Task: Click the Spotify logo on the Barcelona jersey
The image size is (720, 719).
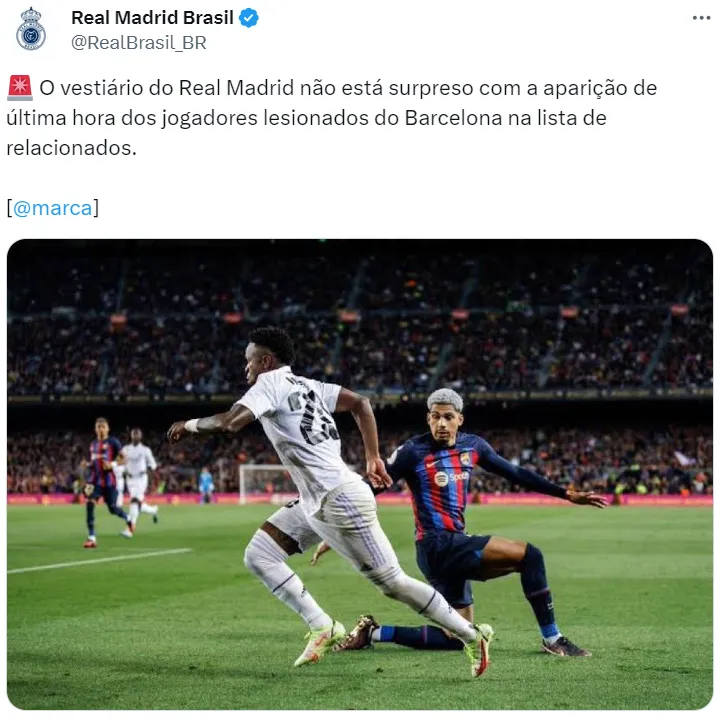Action: click(441, 479)
